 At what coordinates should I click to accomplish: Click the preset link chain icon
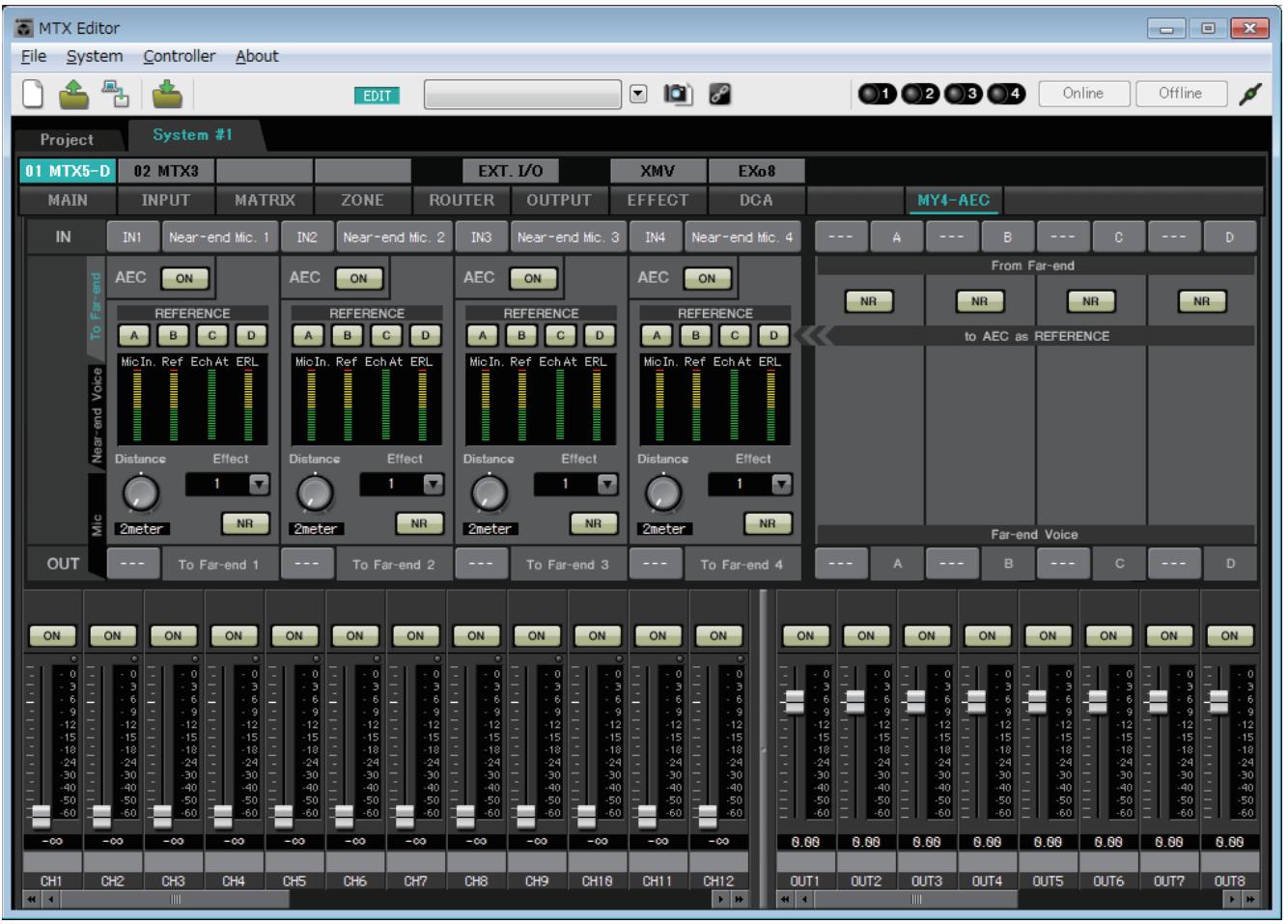(719, 94)
